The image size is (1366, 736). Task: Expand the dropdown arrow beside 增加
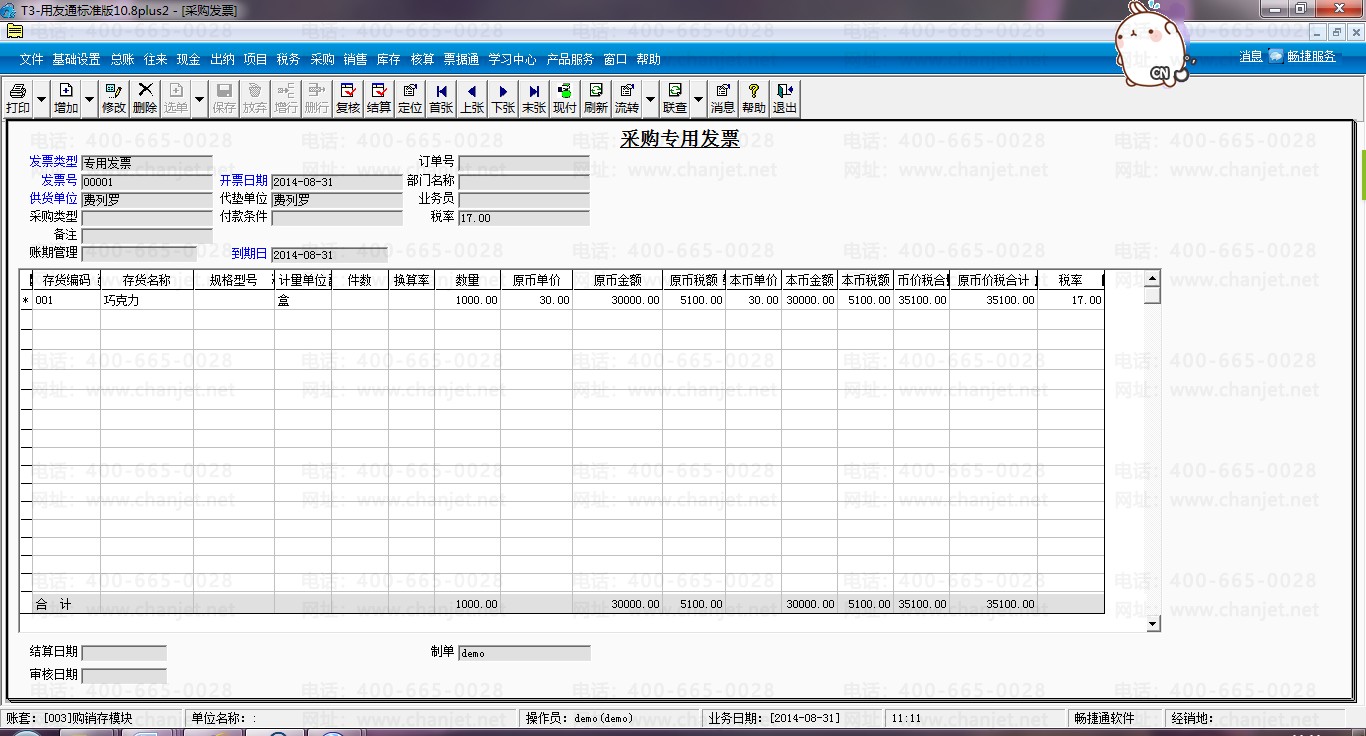[x=90, y=98]
